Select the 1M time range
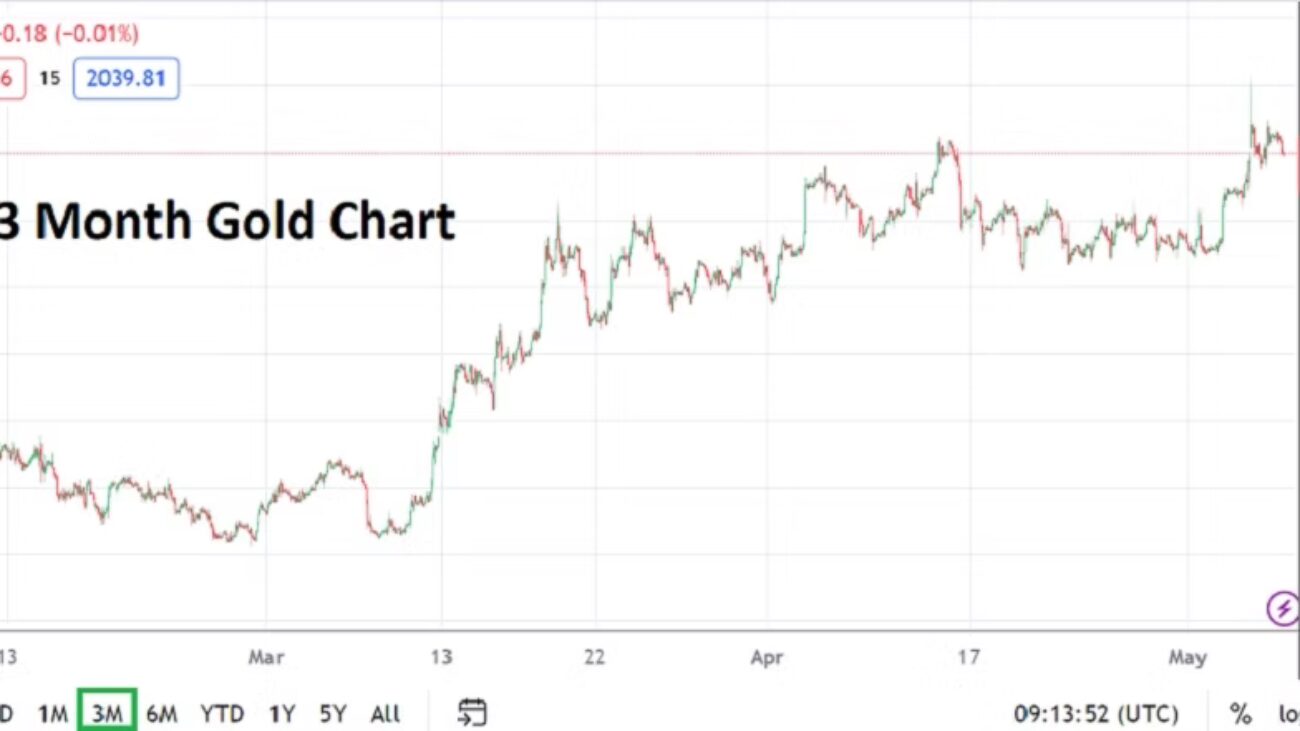 52,714
